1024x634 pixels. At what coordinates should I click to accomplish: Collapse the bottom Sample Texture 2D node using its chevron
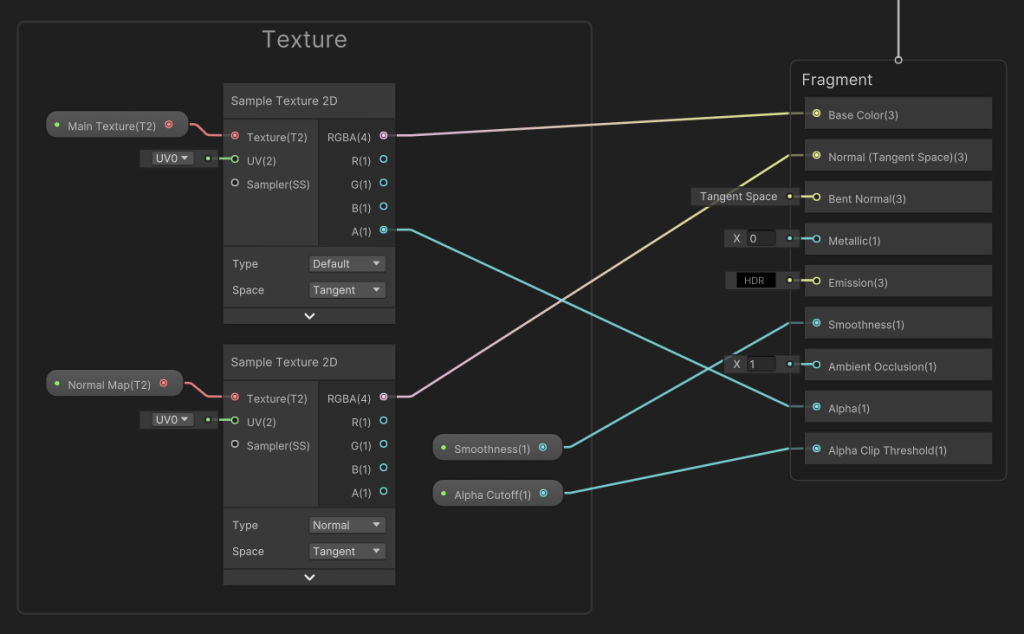pyautogui.click(x=309, y=577)
